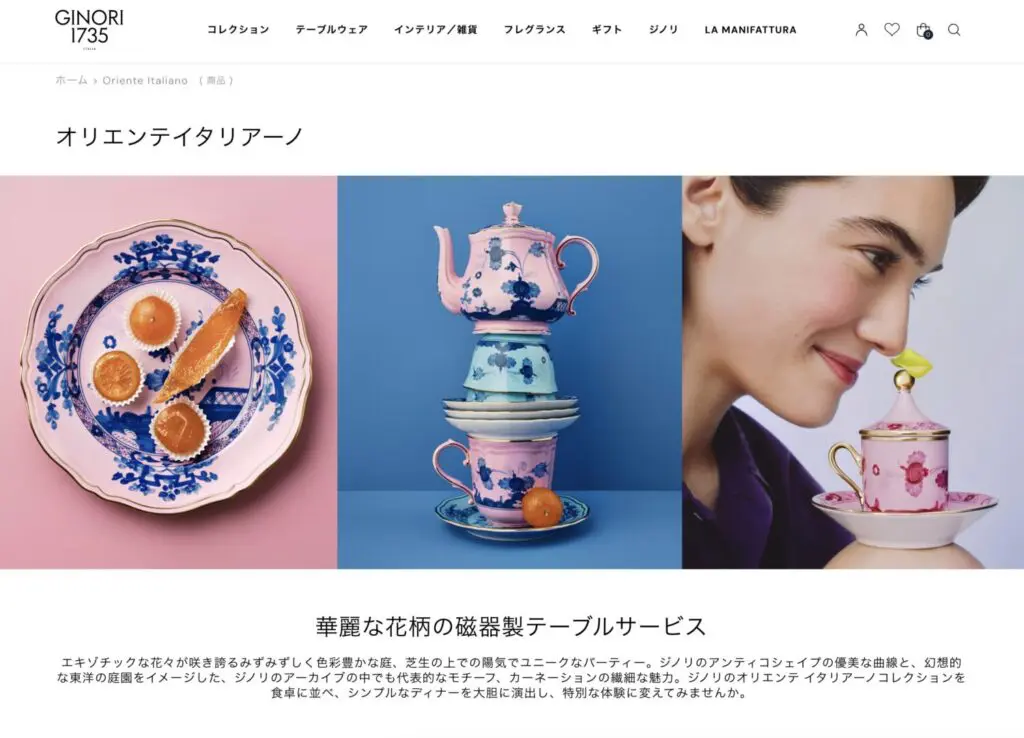Click the （商品） breadcrumb text

pos(216,80)
